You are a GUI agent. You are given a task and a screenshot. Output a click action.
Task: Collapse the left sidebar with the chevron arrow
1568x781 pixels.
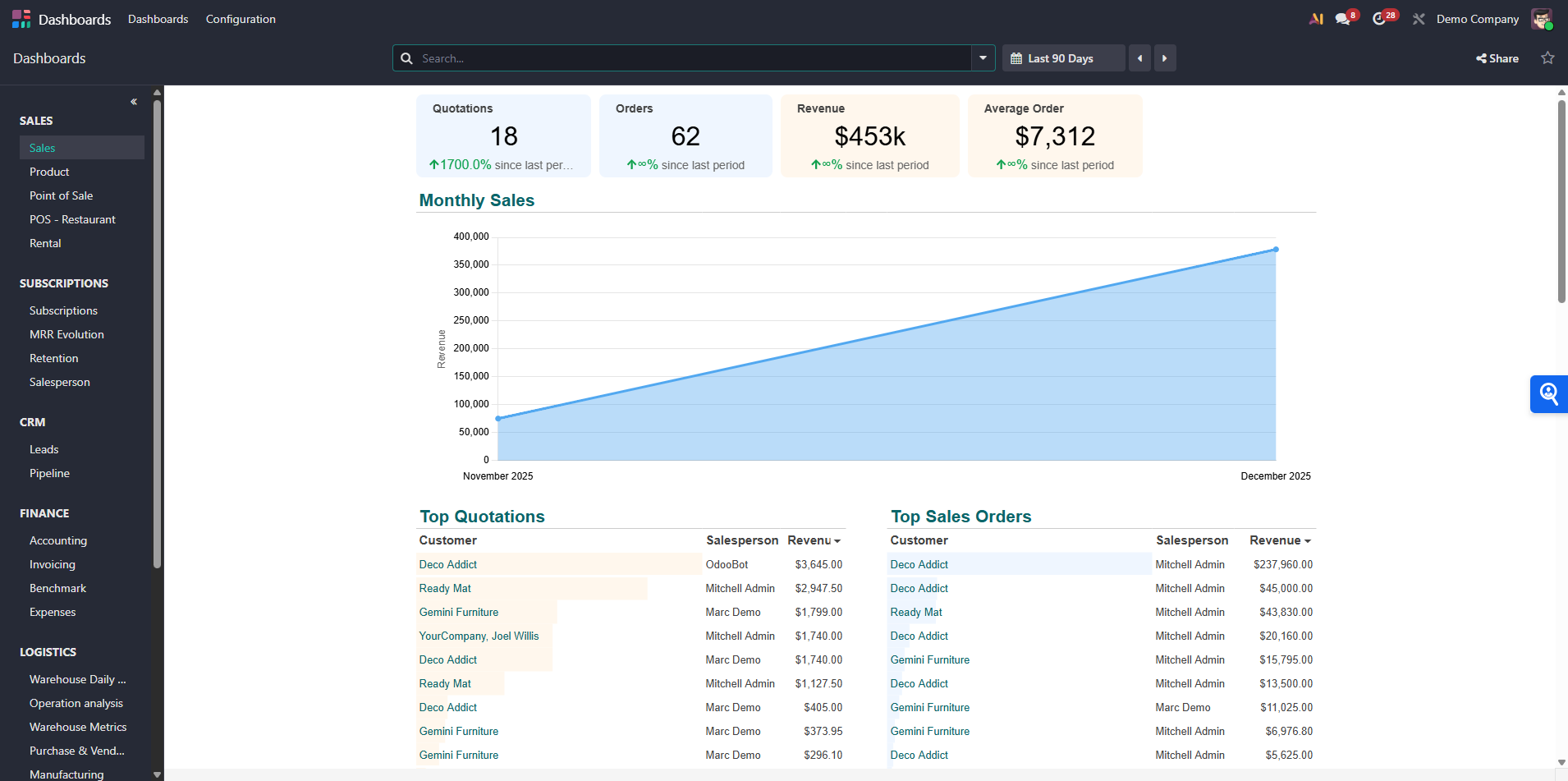(133, 101)
